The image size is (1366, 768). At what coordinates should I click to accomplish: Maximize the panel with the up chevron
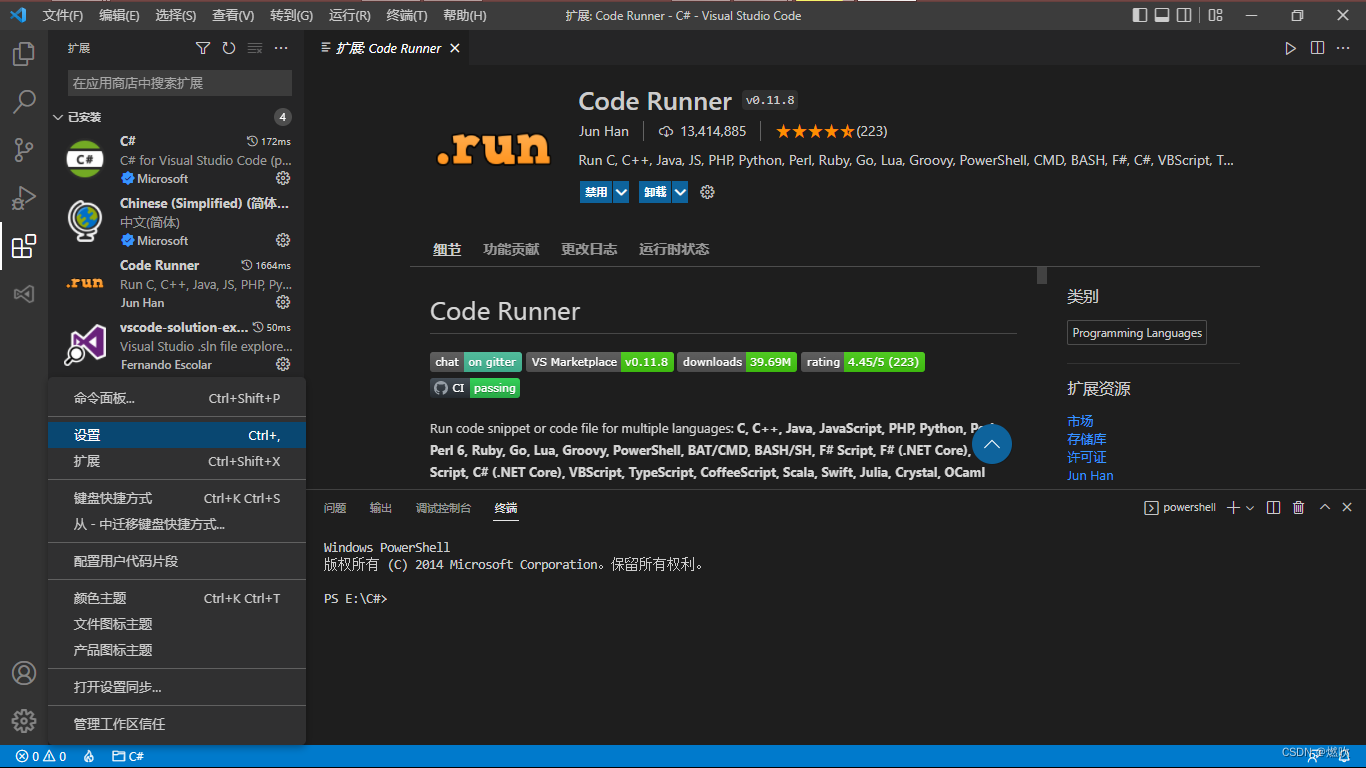click(1325, 508)
